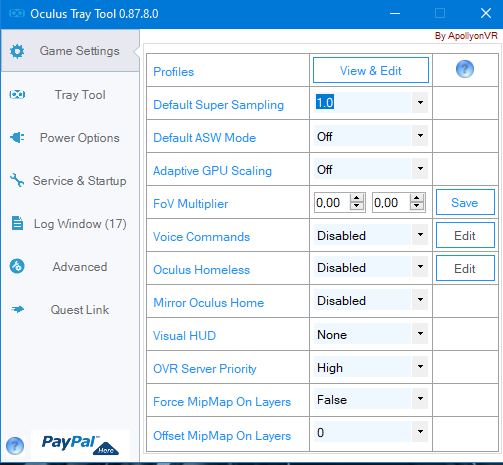
Task: Click the Oculus headset icon in title bar
Action: click(x=17, y=13)
